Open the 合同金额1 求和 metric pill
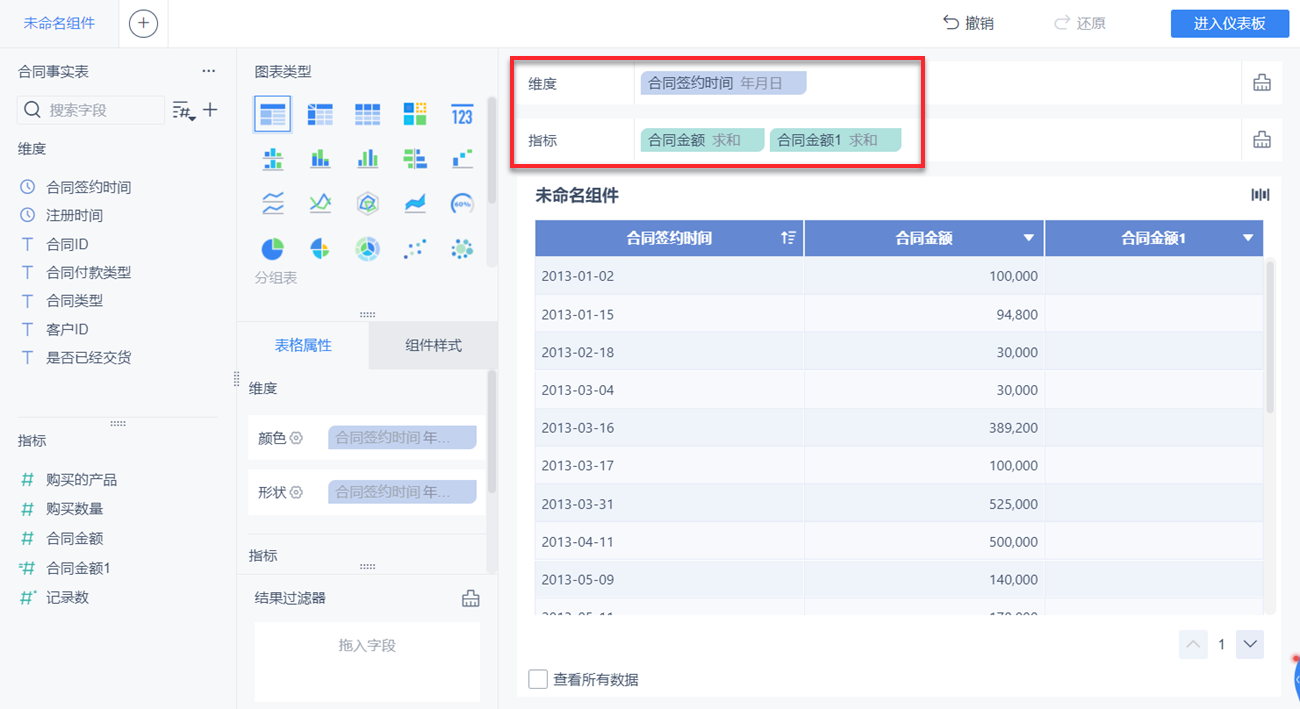The height and width of the screenshot is (709, 1300). tap(835, 140)
